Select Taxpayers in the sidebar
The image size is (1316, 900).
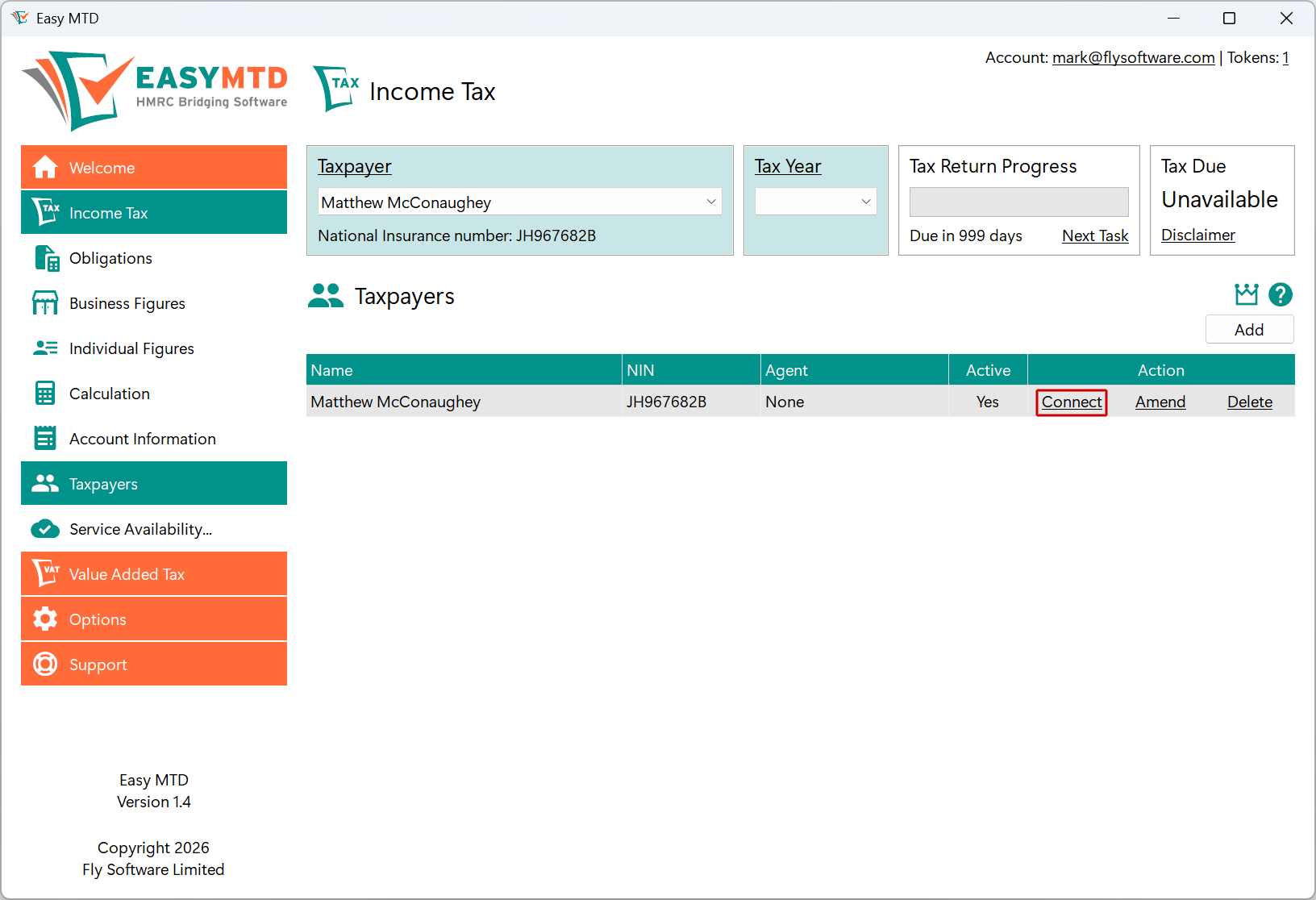154,483
